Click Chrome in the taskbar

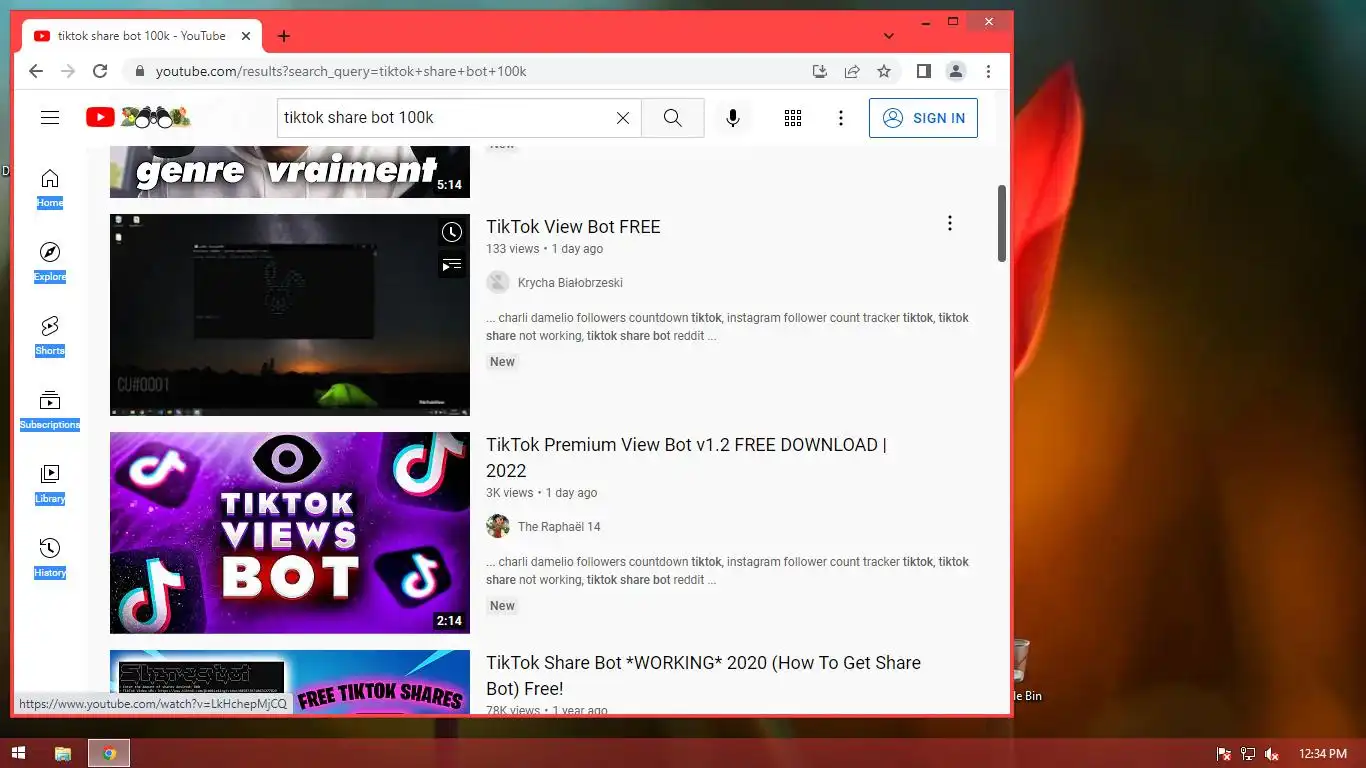(x=109, y=753)
